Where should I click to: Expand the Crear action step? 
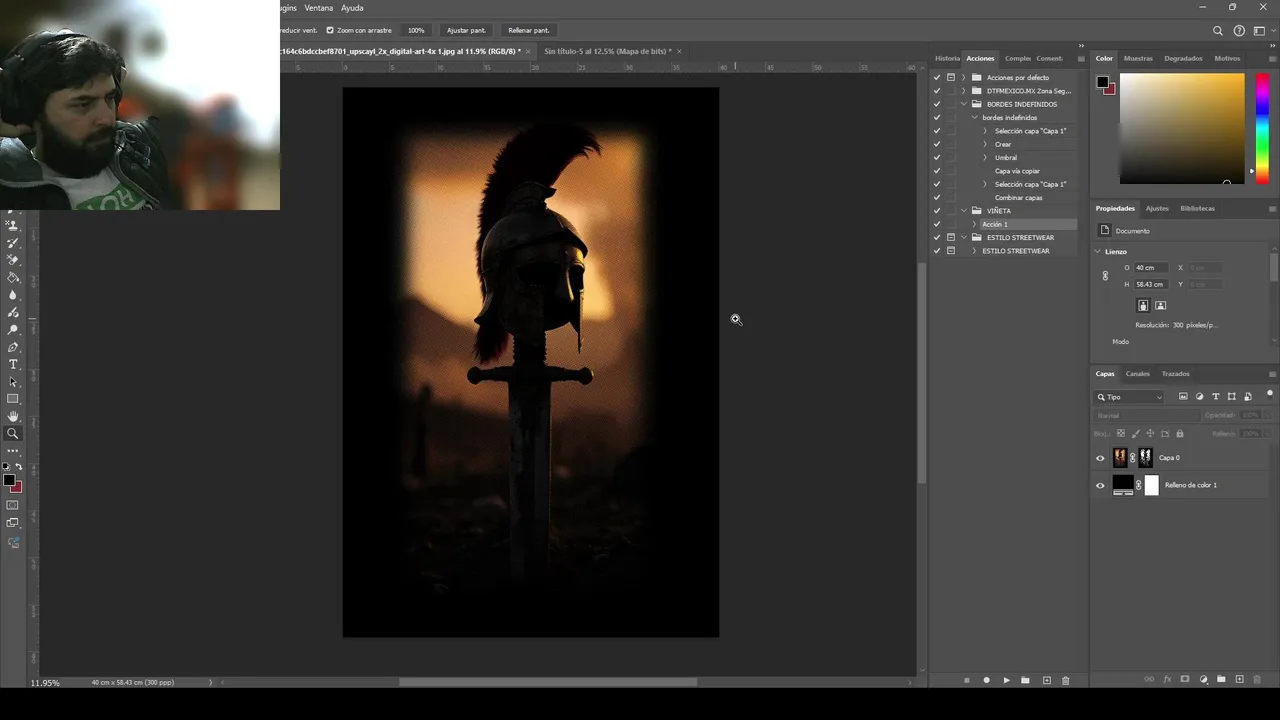coord(985,144)
